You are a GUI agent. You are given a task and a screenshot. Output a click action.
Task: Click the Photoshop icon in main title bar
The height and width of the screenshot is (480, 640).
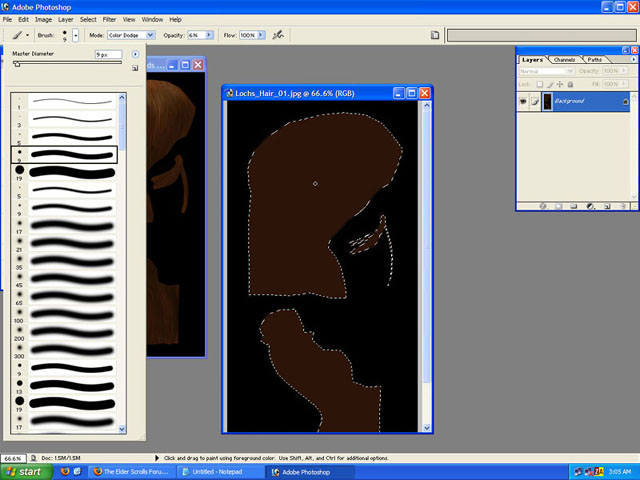pyautogui.click(x=5, y=7)
